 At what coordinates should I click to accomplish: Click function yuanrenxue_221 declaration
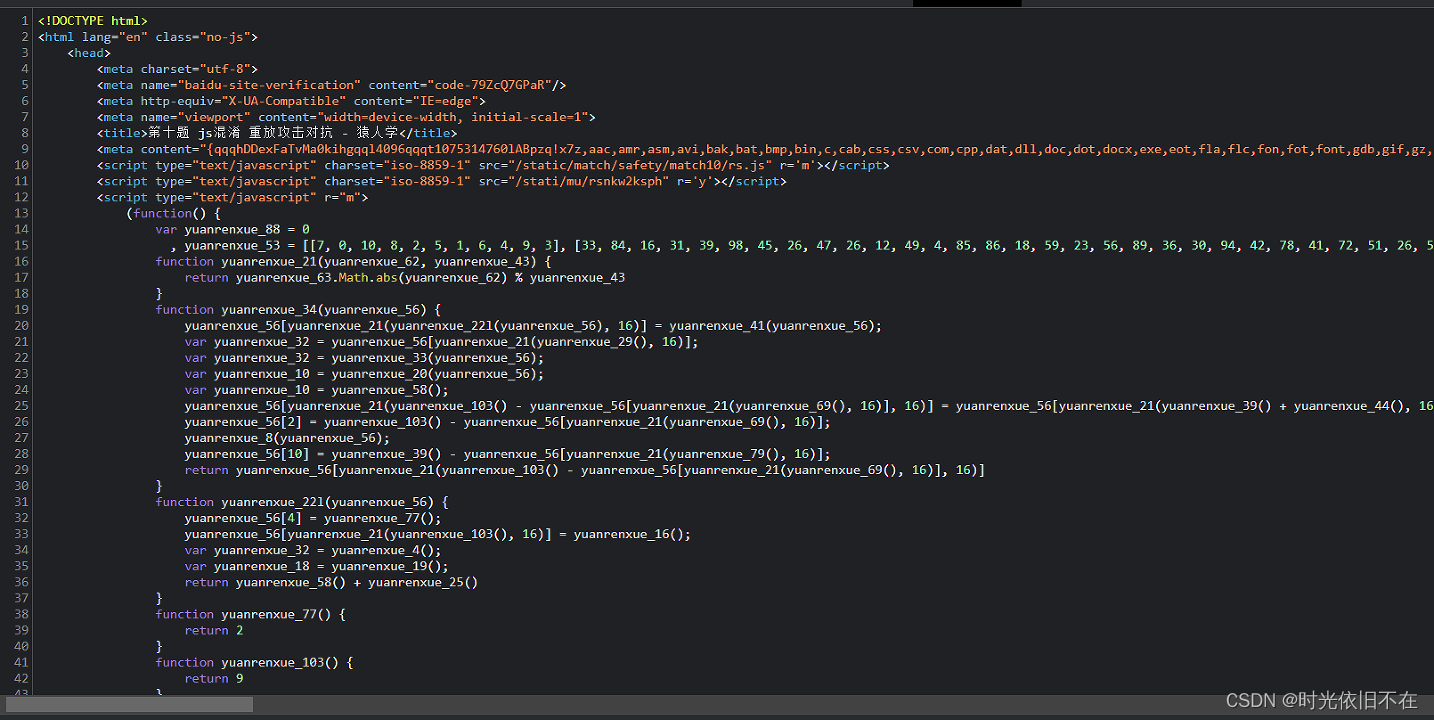302,501
